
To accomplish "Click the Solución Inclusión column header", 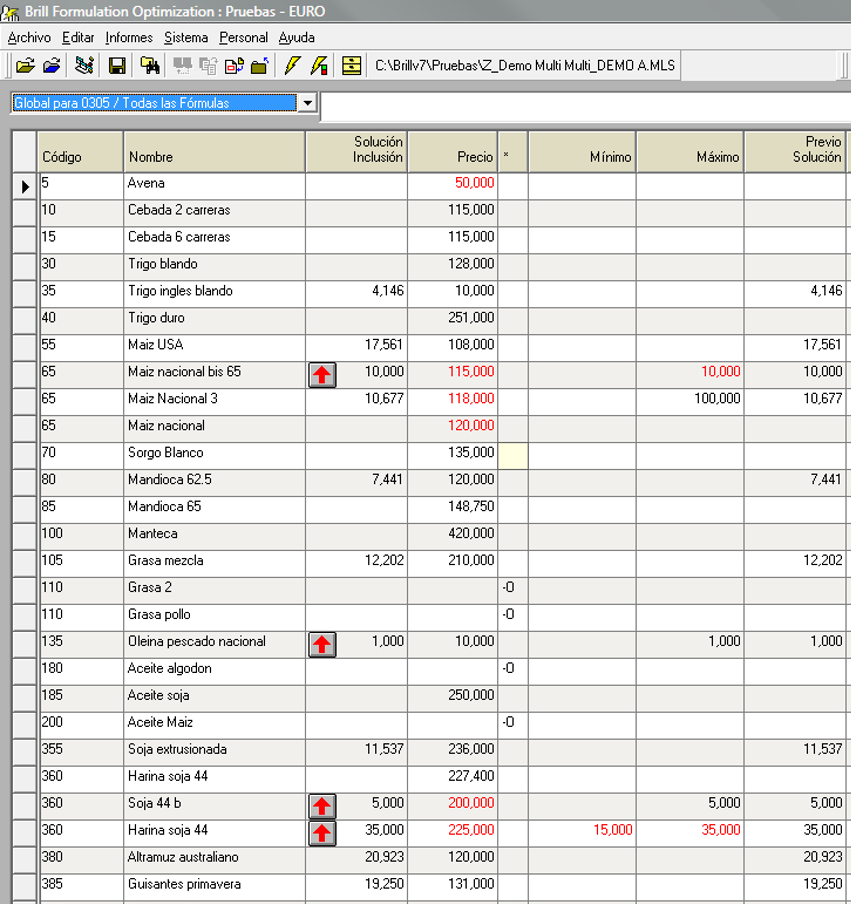I will coord(357,152).
